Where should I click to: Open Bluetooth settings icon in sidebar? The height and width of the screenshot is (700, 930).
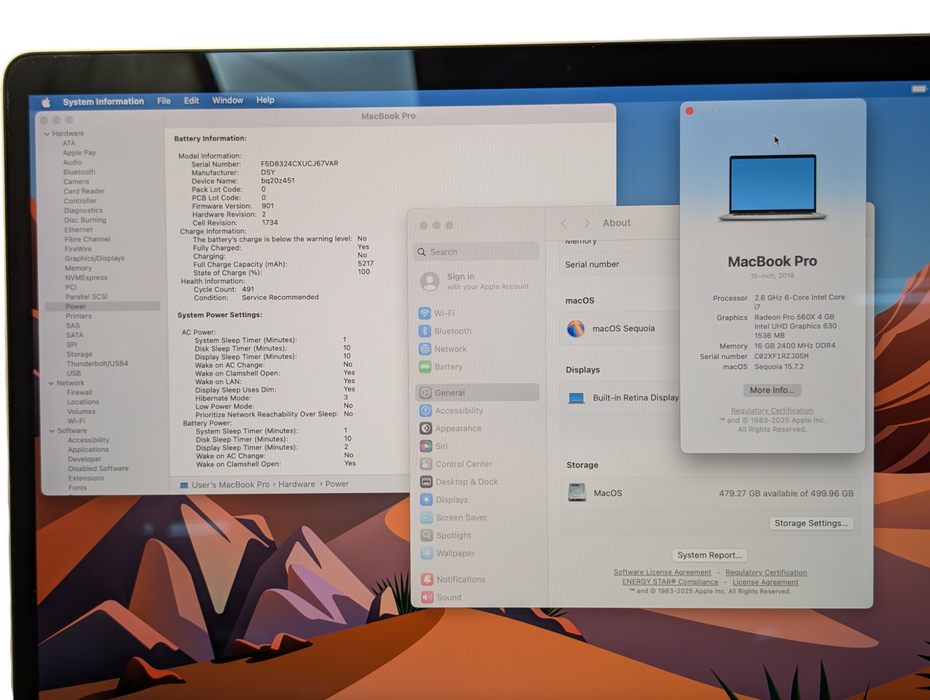tap(425, 331)
